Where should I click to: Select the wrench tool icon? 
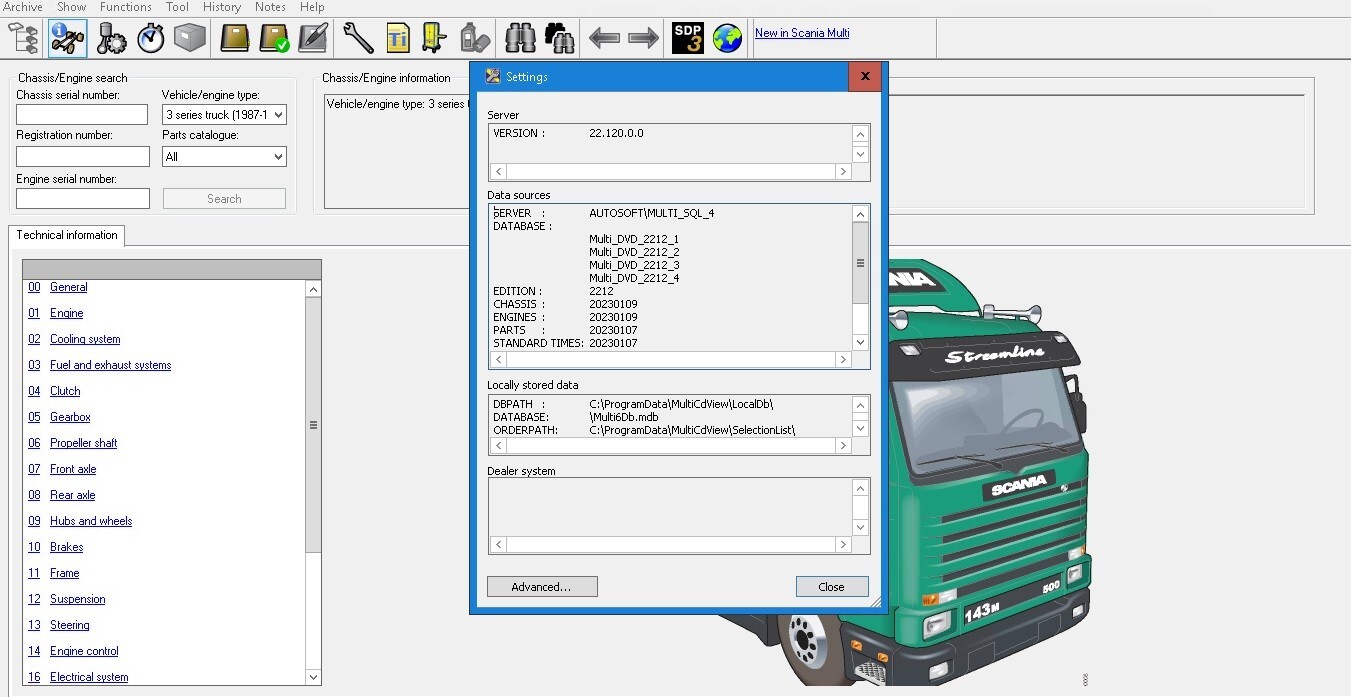click(x=358, y=38)
